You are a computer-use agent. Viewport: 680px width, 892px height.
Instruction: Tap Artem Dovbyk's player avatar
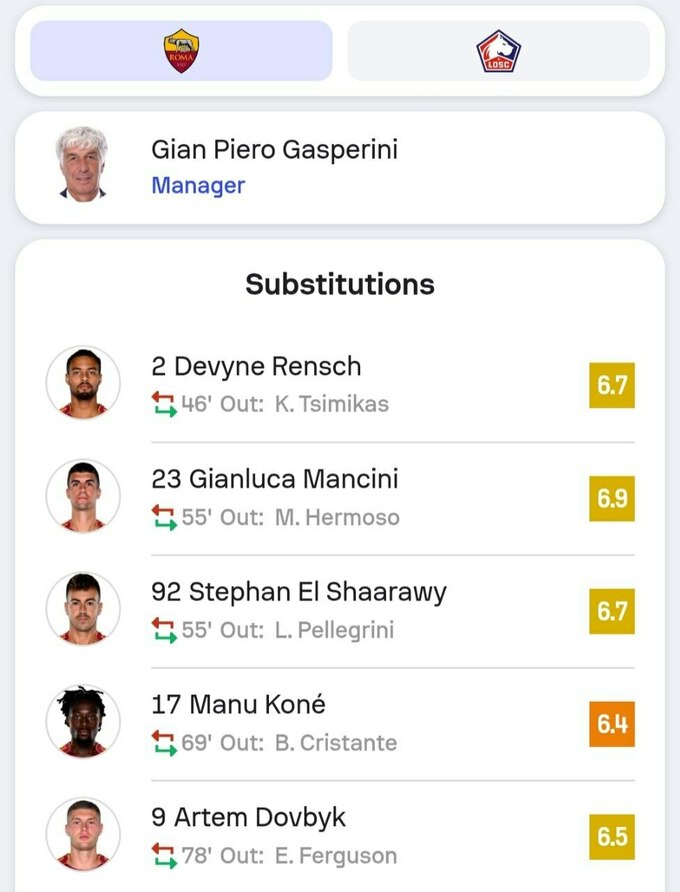click(83, 835)
